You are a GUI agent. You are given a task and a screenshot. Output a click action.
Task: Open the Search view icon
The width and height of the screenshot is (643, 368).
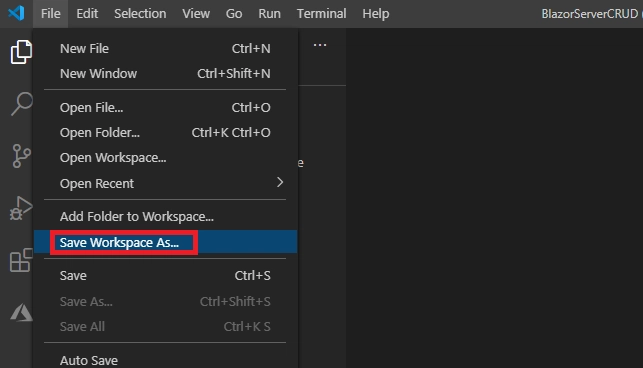tap(21, 103)
